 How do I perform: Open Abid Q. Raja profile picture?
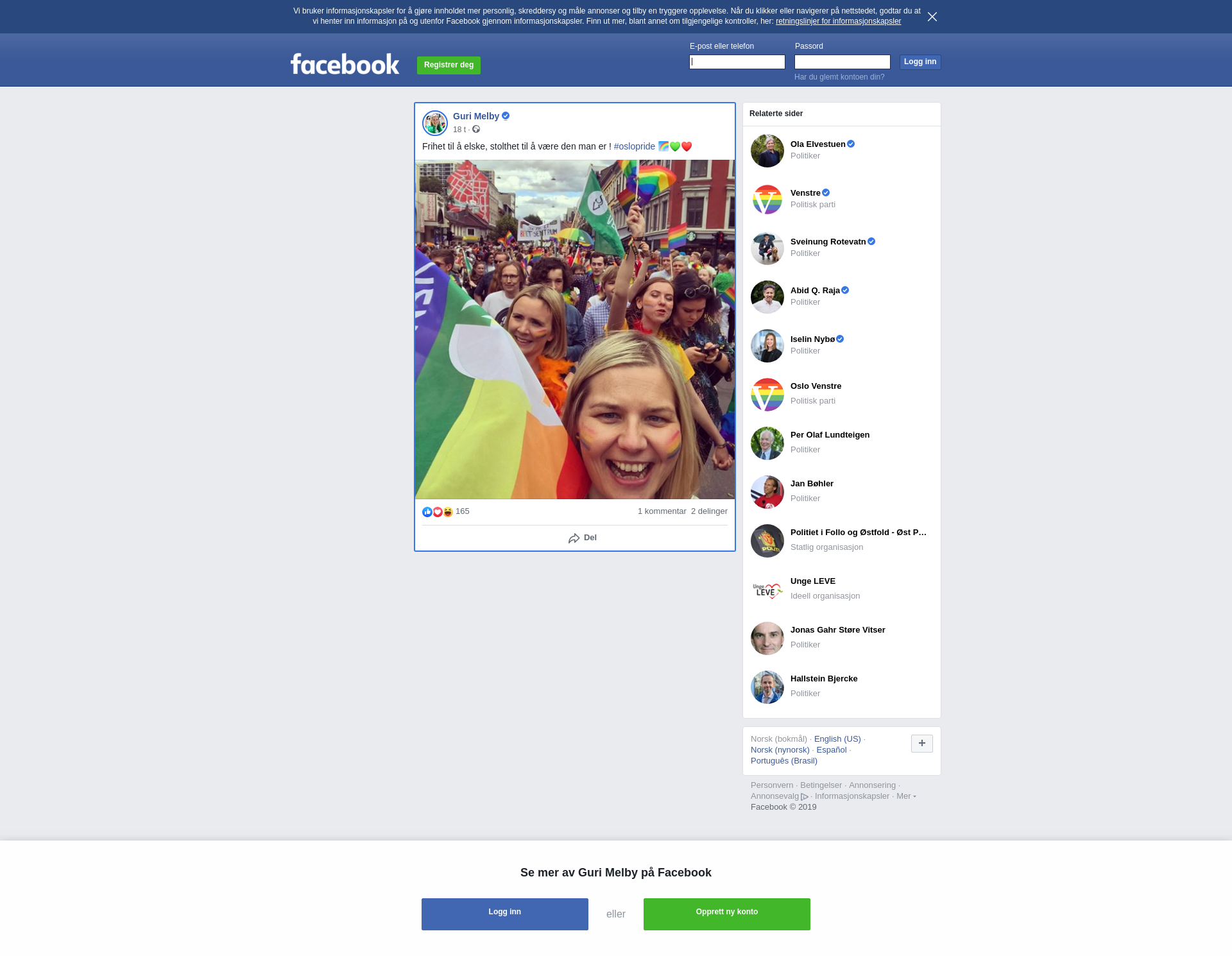point(767,297)
